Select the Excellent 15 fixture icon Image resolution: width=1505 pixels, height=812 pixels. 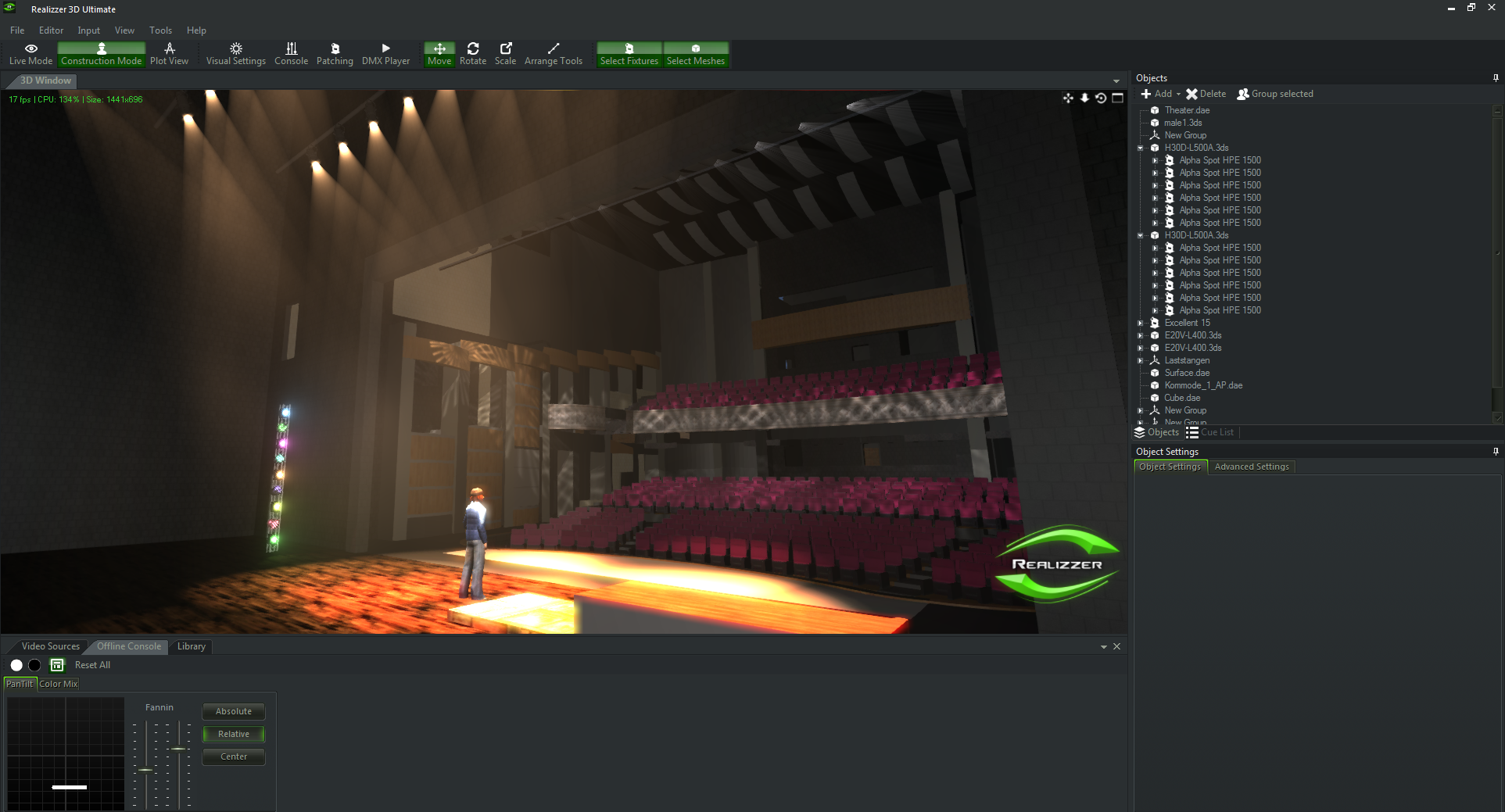click(x=1155, y=323)
